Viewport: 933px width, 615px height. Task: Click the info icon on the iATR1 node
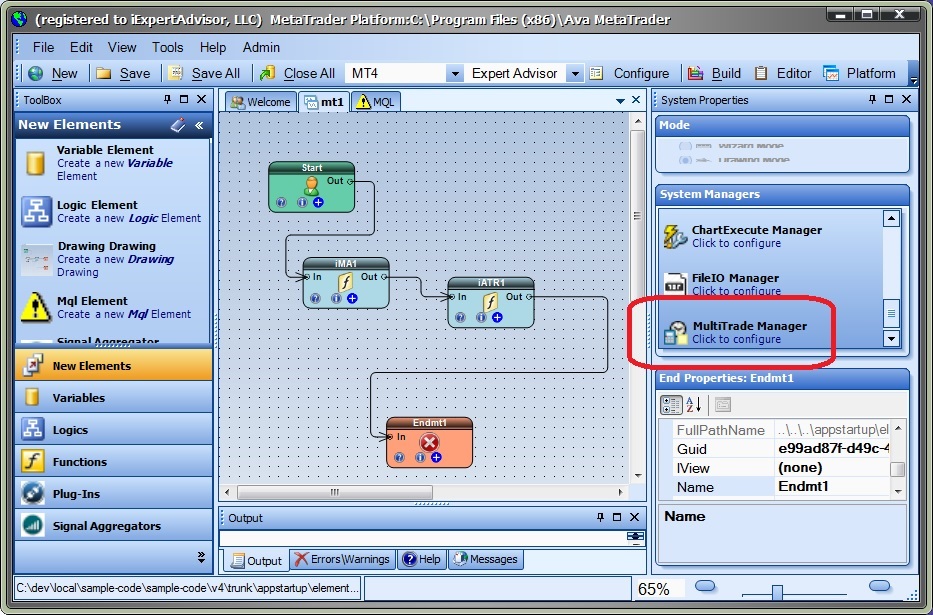point(481,318)
